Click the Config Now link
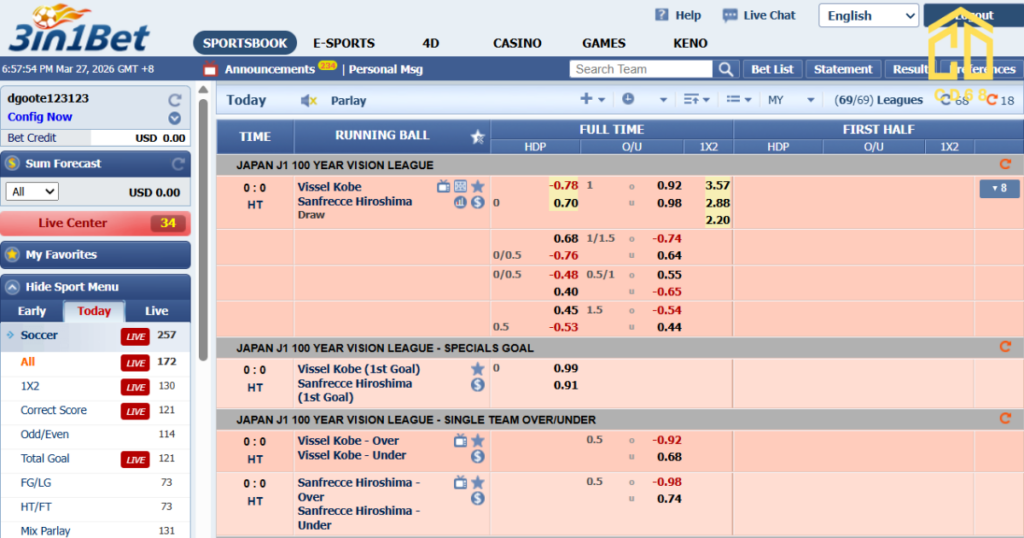This screenshot has height=538, width=1024. tap(40, 117)
